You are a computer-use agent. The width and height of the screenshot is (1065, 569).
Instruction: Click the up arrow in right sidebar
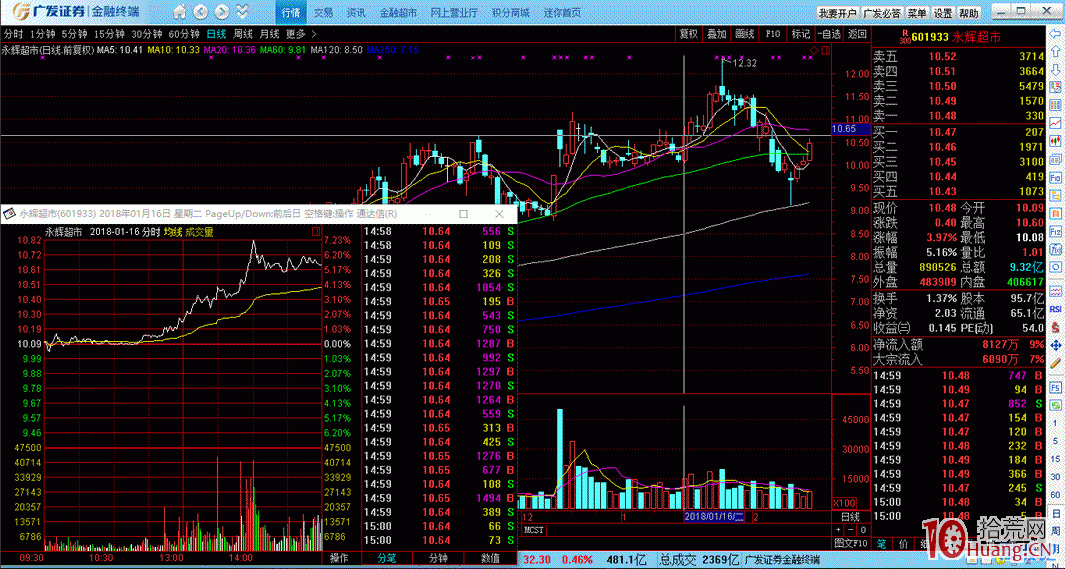(x=1055, y=52)
